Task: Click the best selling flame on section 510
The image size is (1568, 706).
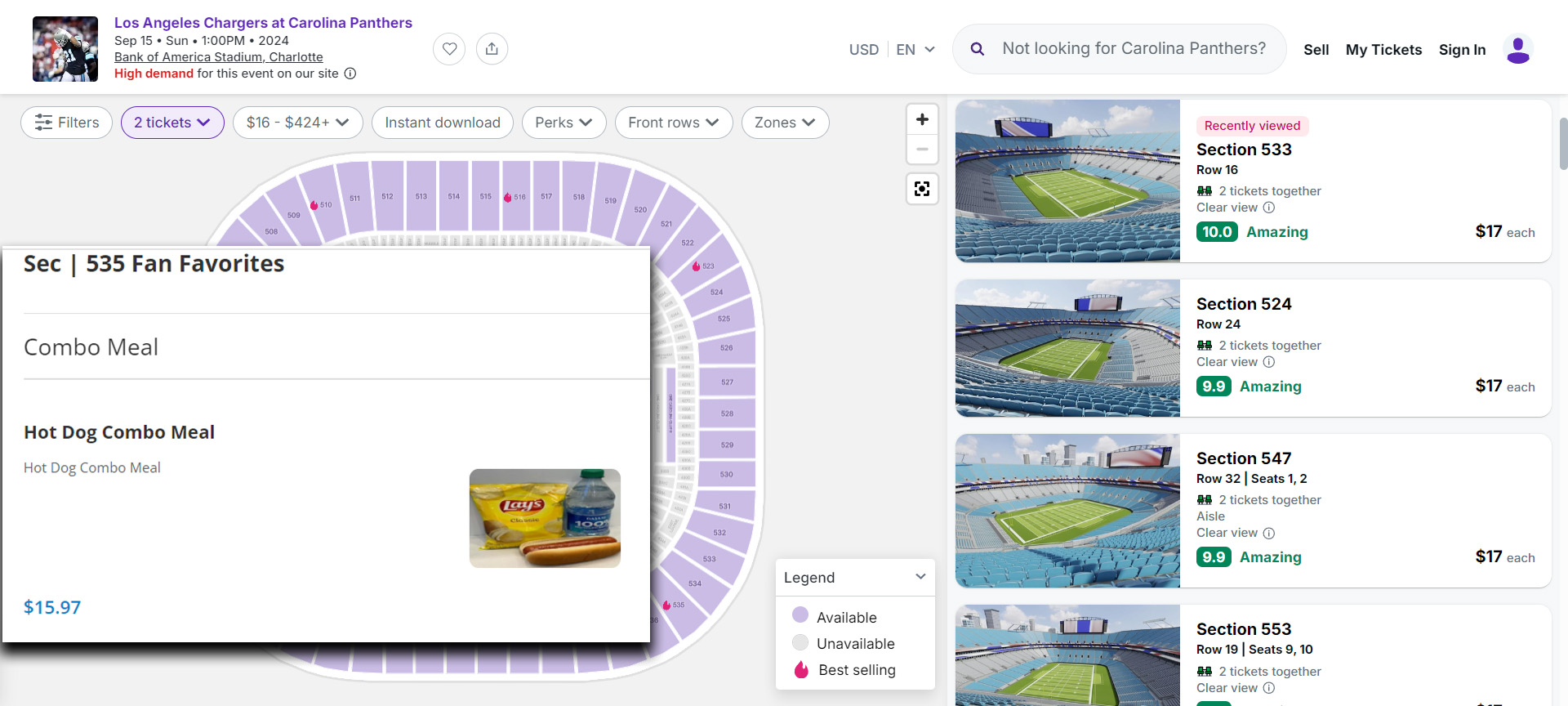Action: click(314, 205)
